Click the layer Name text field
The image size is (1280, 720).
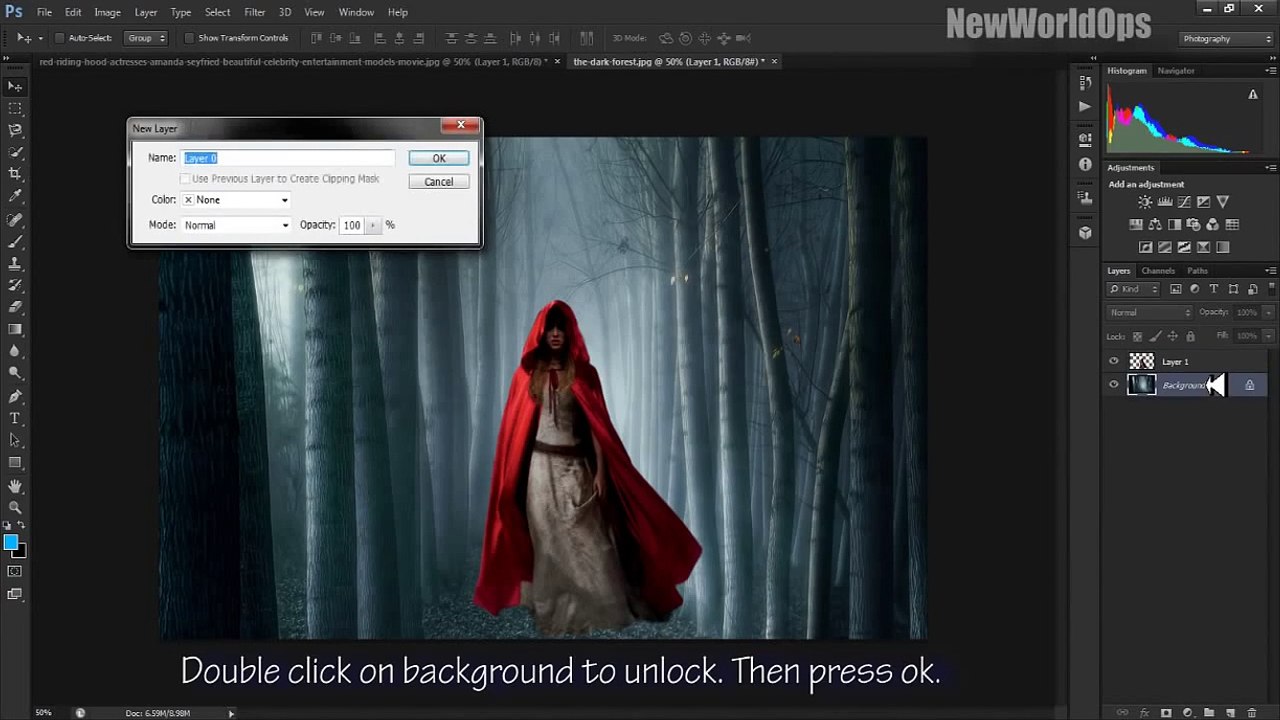288,158
